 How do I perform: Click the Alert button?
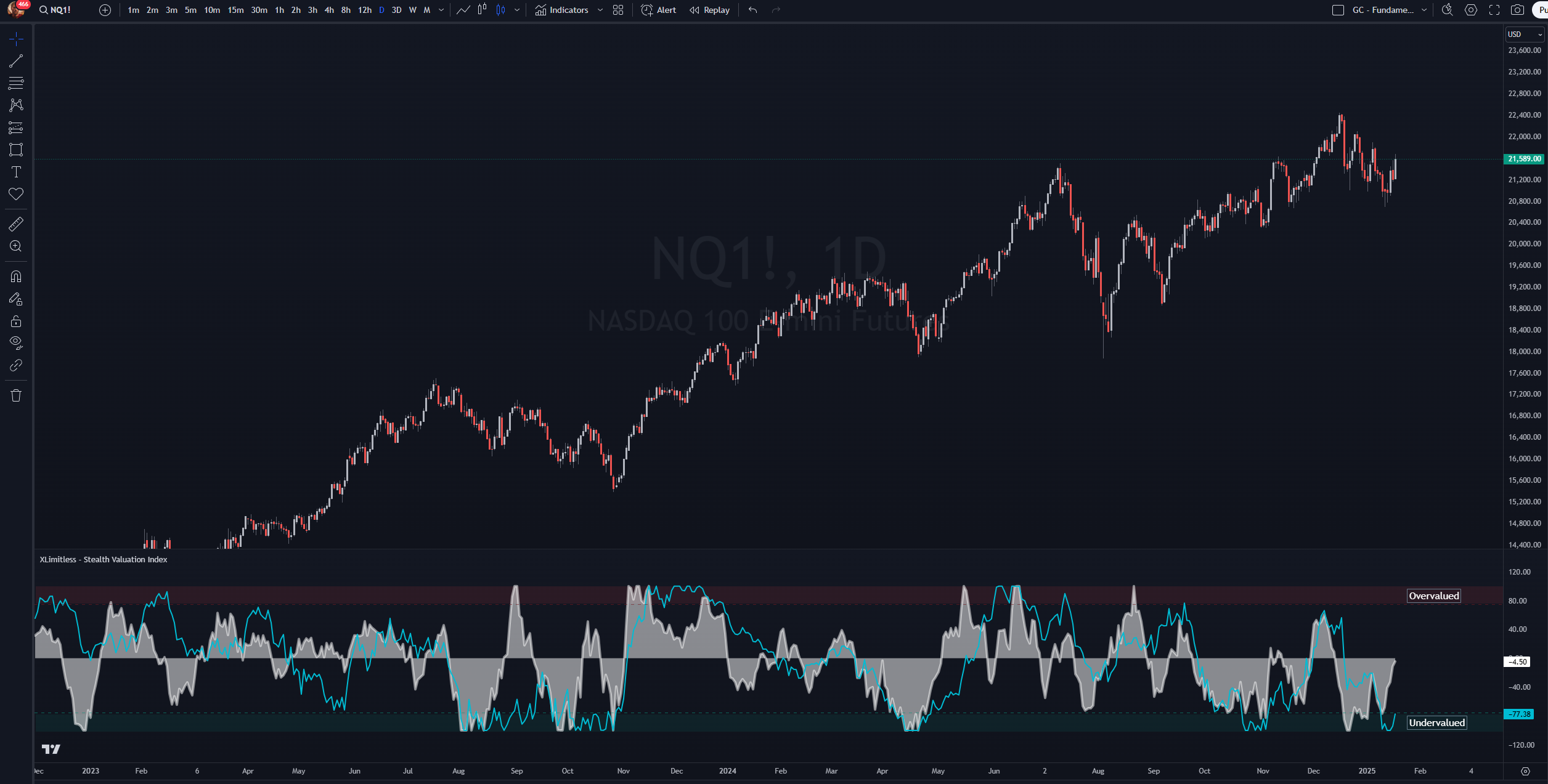[x=659, y=10]
